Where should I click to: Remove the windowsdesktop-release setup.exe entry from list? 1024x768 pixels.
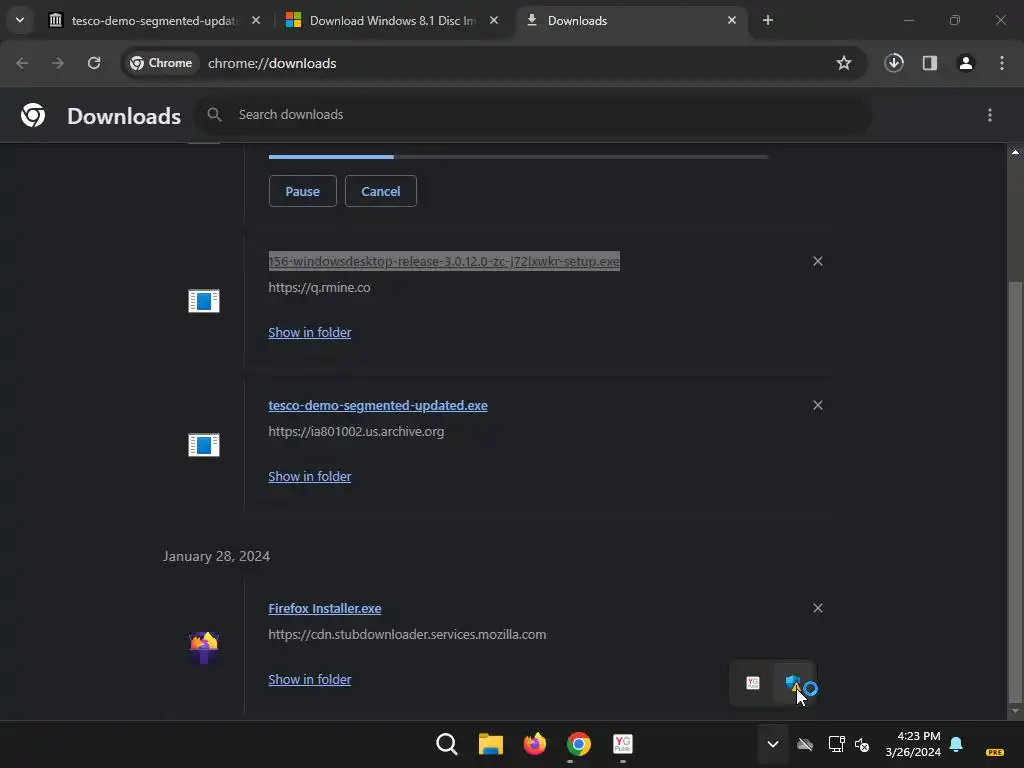click(818, 261)
